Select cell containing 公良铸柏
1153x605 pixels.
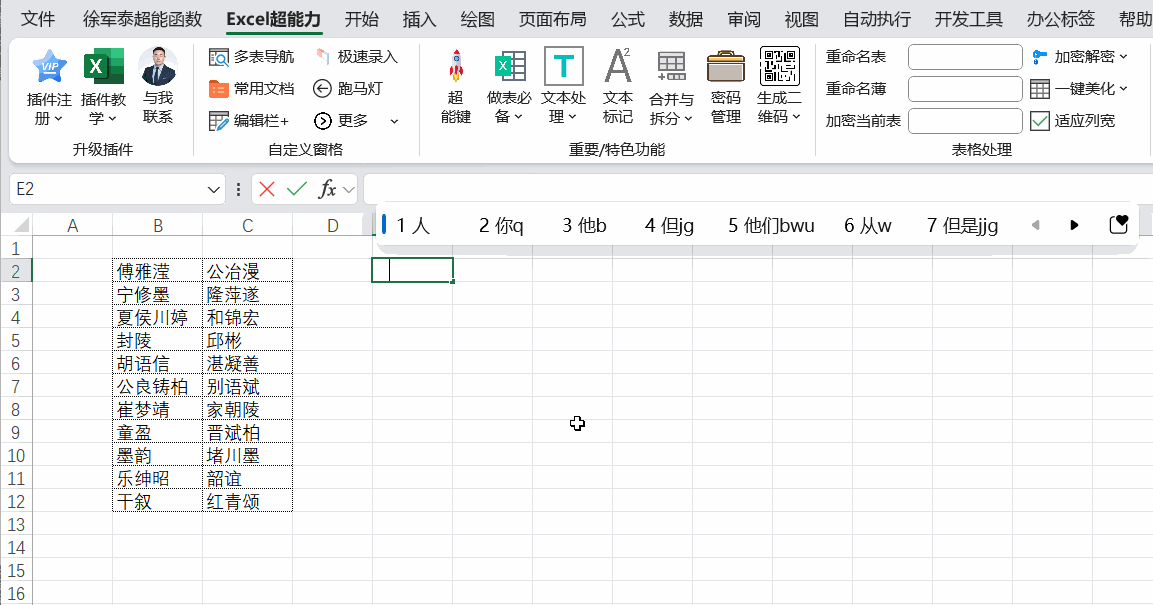(x=157, y=387)
